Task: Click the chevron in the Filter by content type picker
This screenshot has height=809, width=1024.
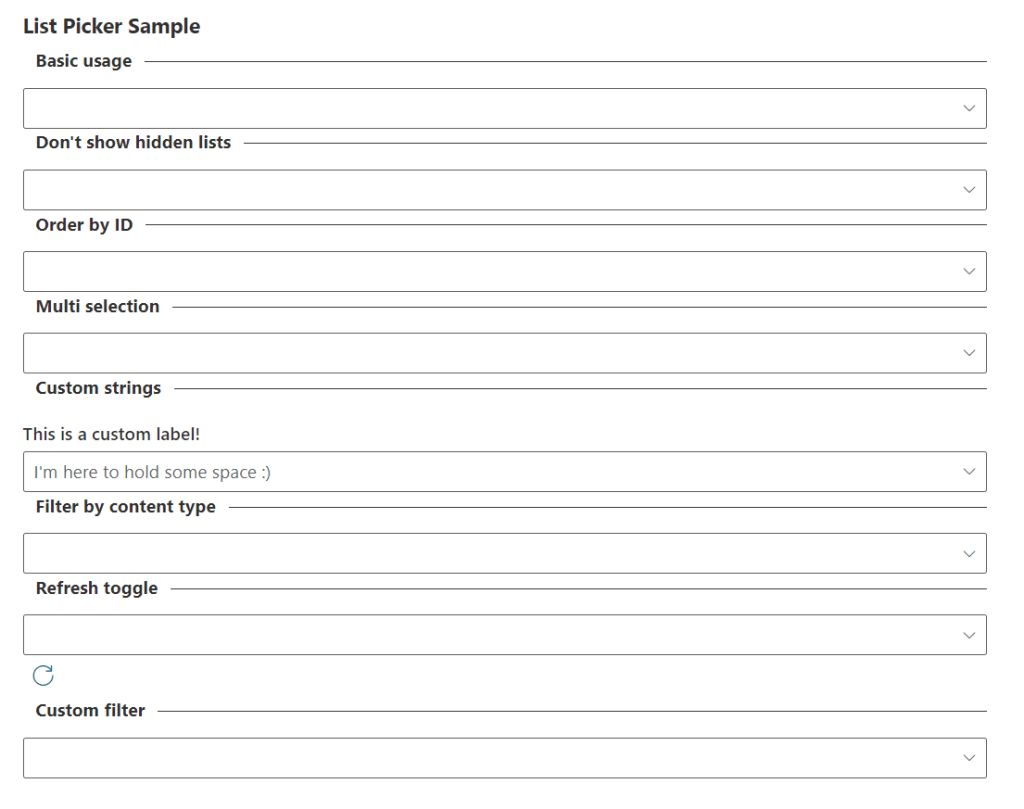Action: click(x=968, y=553)
